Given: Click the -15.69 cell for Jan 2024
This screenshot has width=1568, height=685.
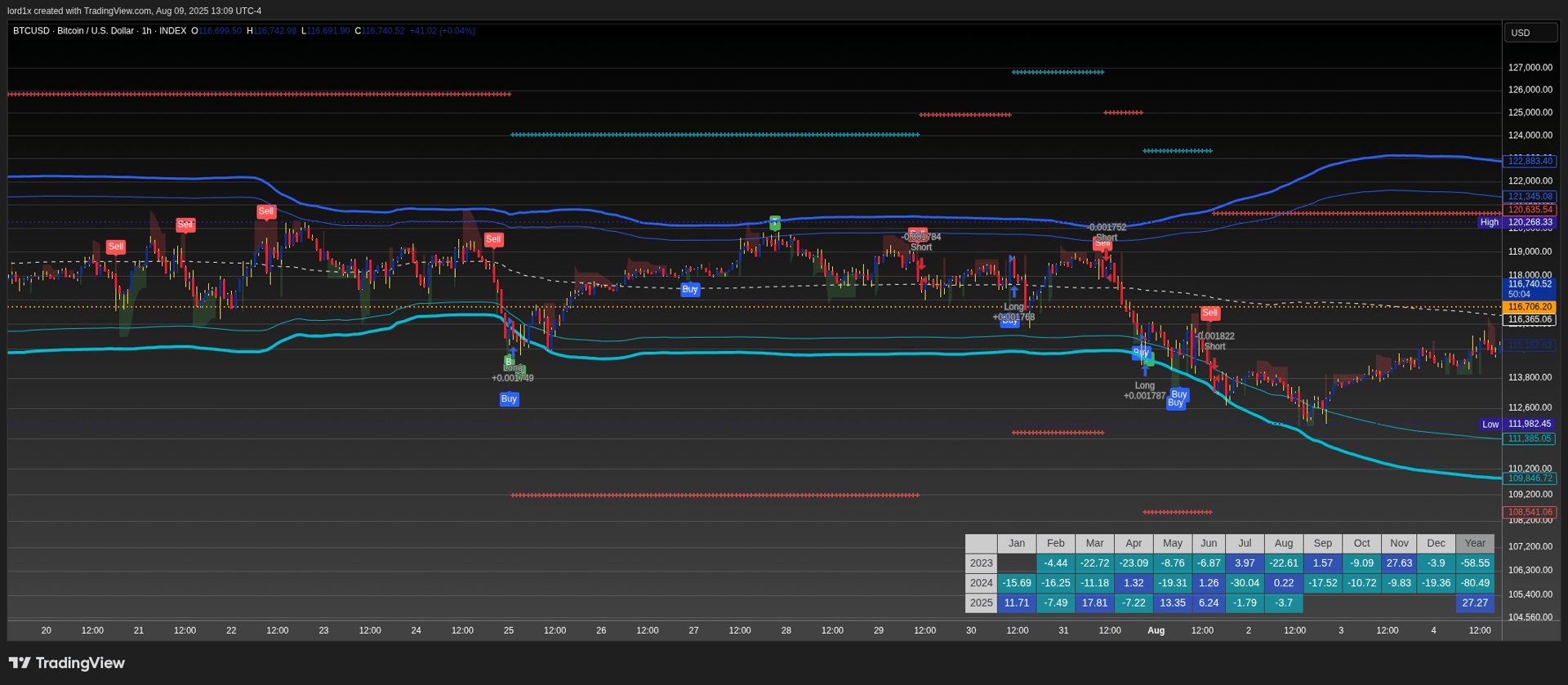Looking at the screenshot, I should [x=1017, y=584].
